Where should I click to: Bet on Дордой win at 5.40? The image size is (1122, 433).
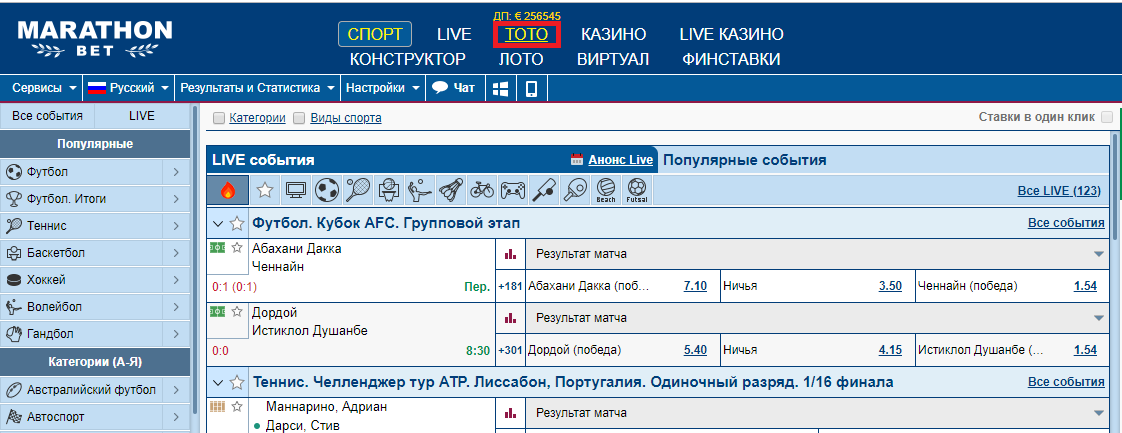[x=695, y=350]
